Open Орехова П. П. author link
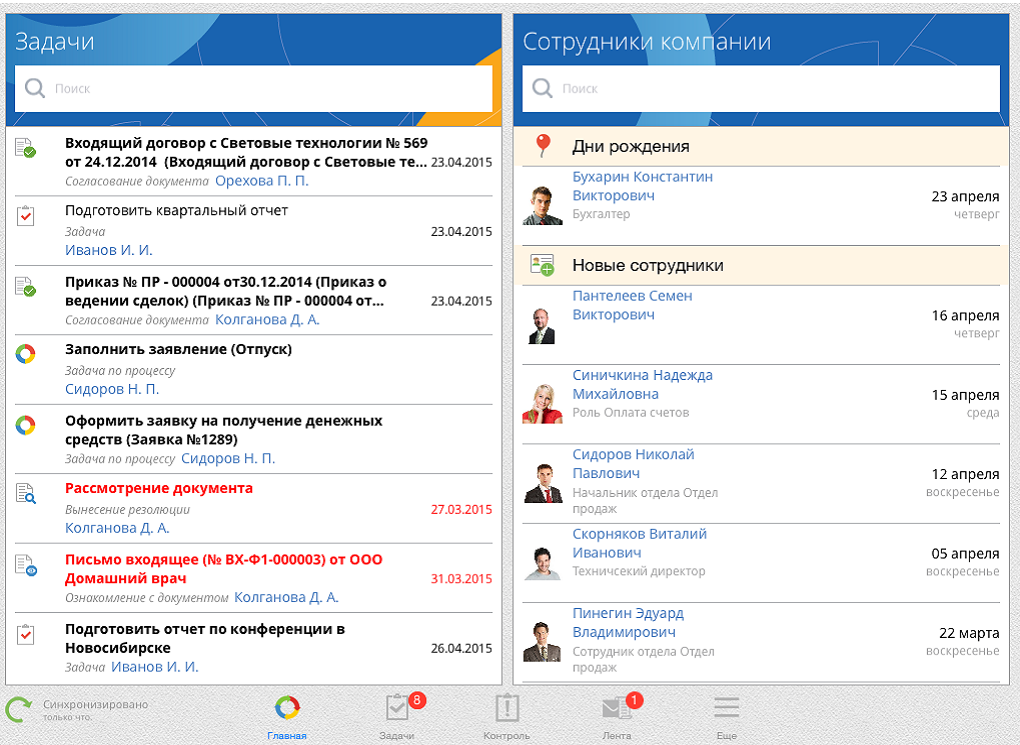The height and width of the screenshot is (745, 1020). pyautogui.click(x=262, y=181)
